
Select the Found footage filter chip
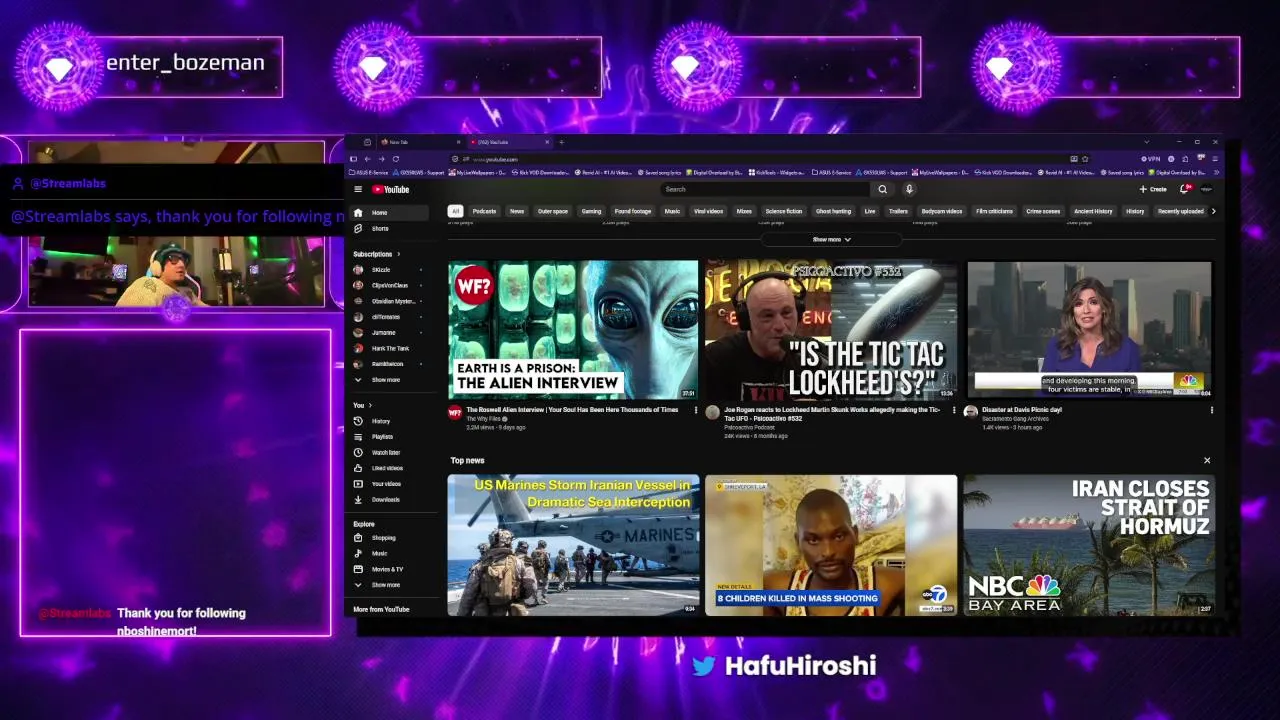click(x=633, y=211)
